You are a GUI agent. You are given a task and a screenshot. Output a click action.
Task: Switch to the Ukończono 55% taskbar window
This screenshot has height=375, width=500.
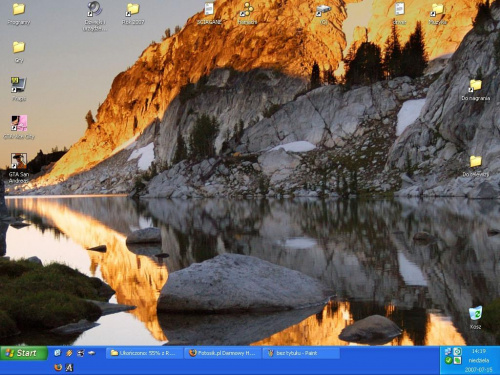point(145,353)
